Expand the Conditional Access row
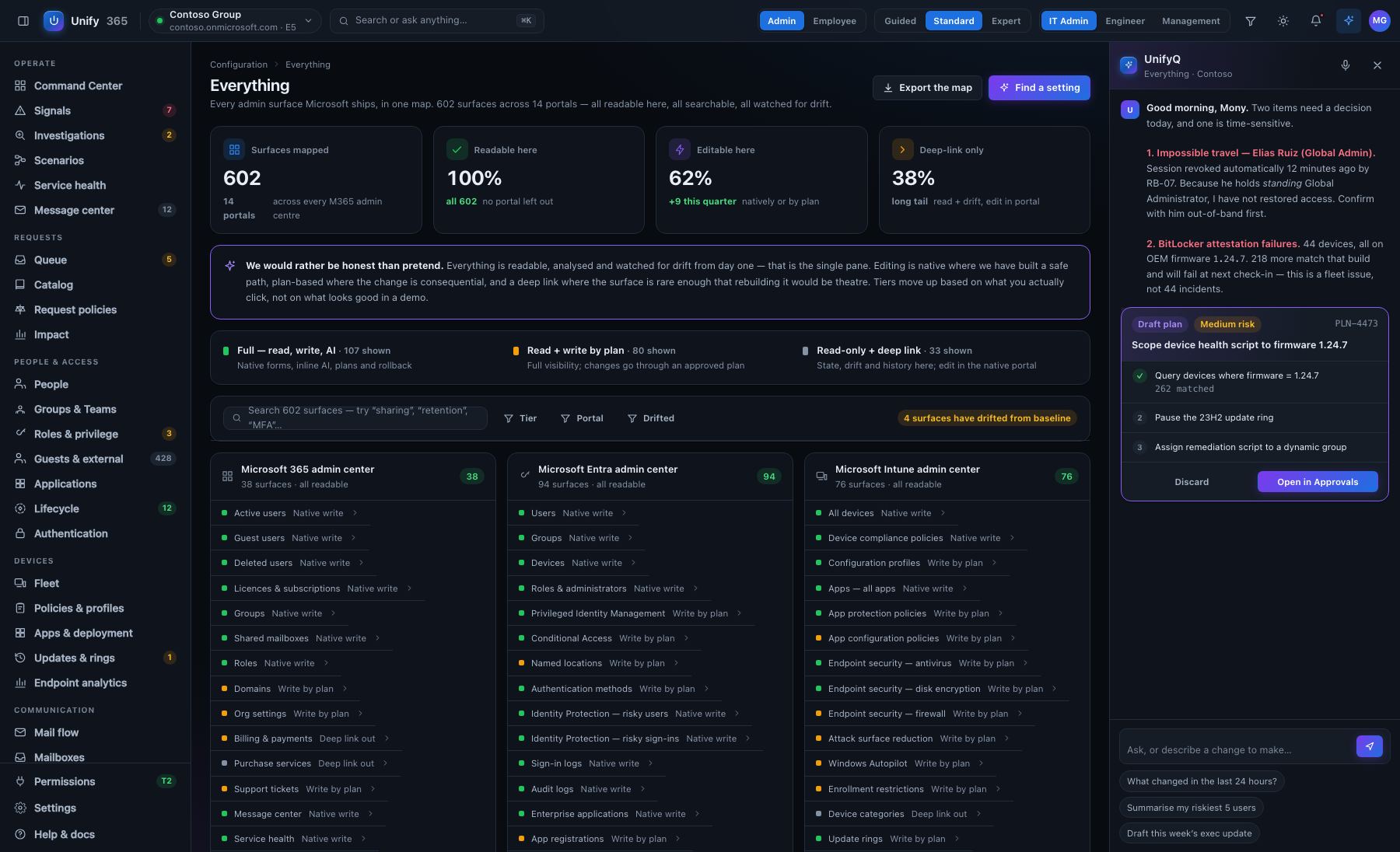The height and width of the screenshot is (852, 1400). tap(604, 638)
